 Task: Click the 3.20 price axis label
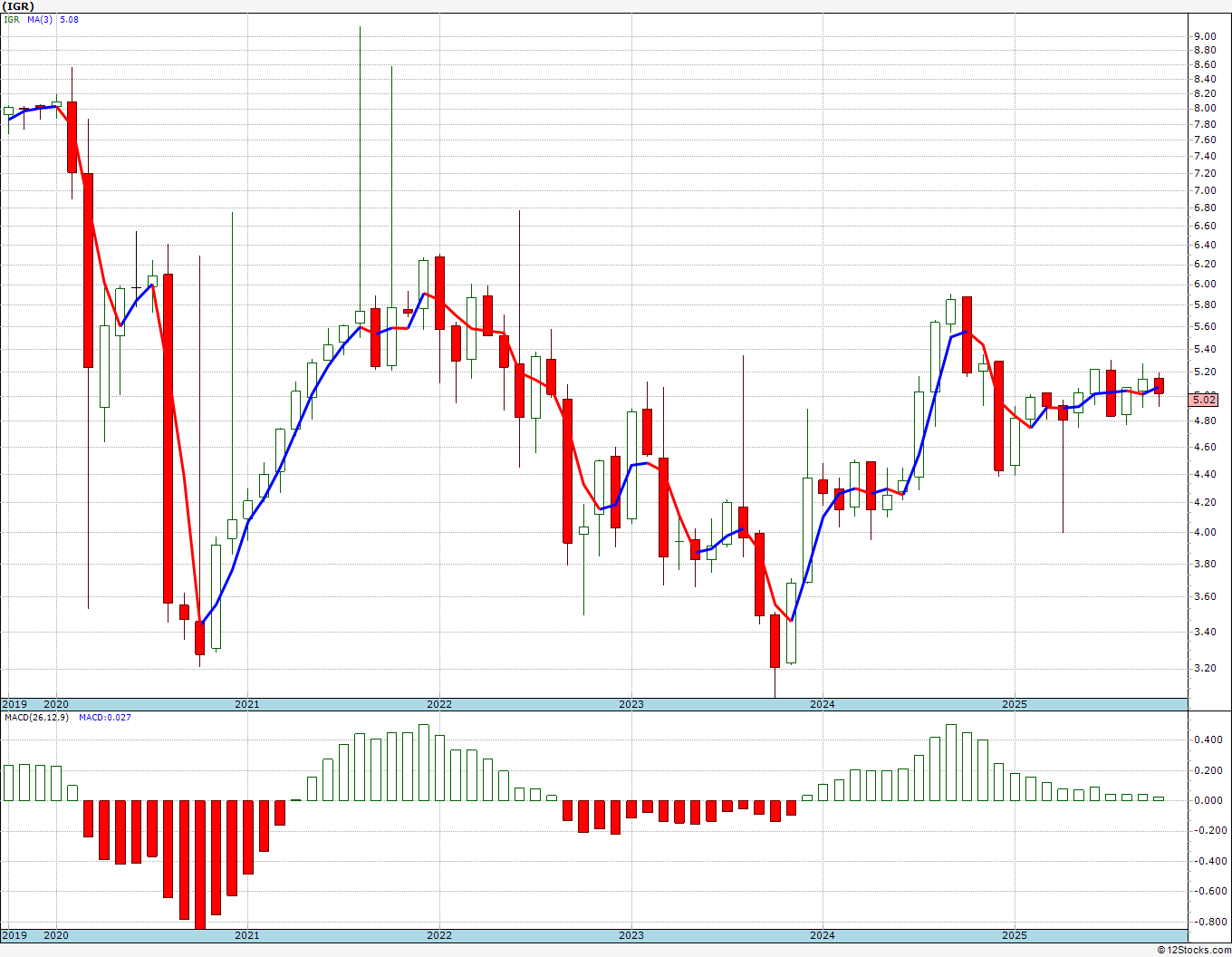[x=1205, y=669]
